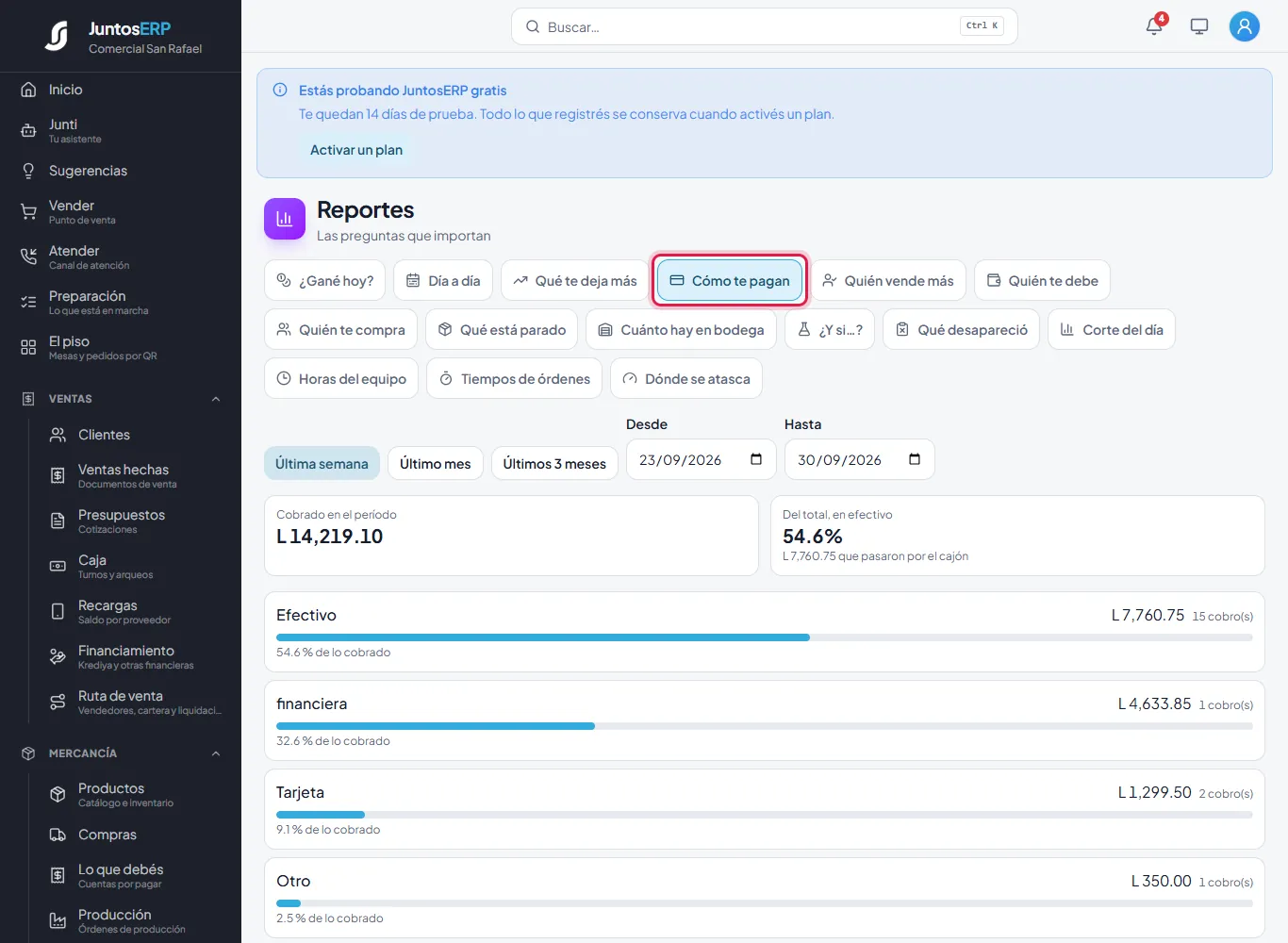The width and height of the screenshot is (1288, 943).
Task: Select the Horas del equipo report
Action: tap(340, 378)
